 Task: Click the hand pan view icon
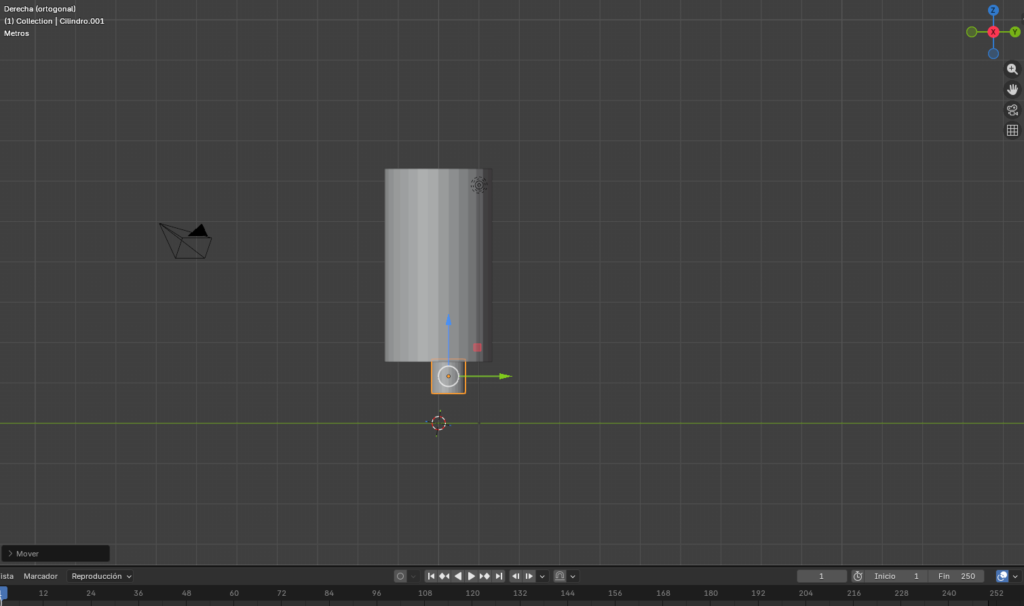point(1012,90)
